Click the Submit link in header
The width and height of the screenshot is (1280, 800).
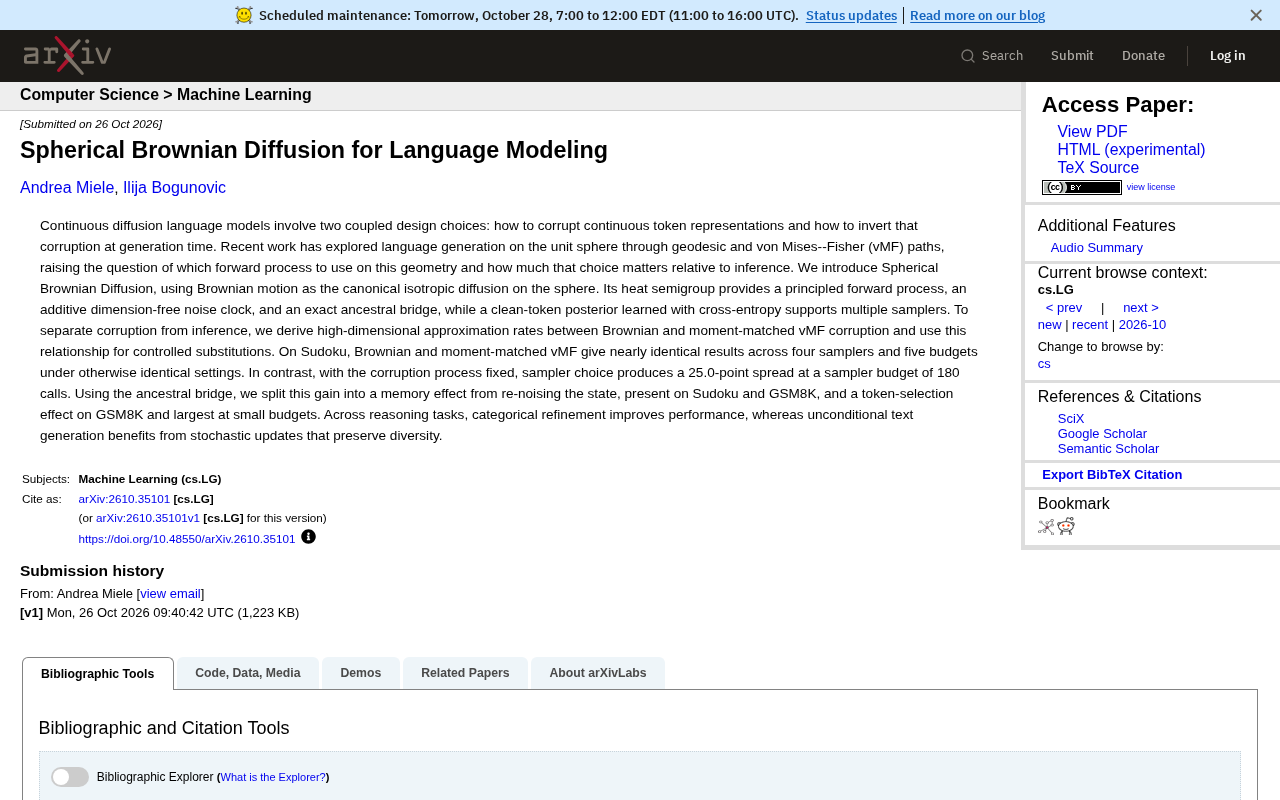click(x=1072, y=56)
